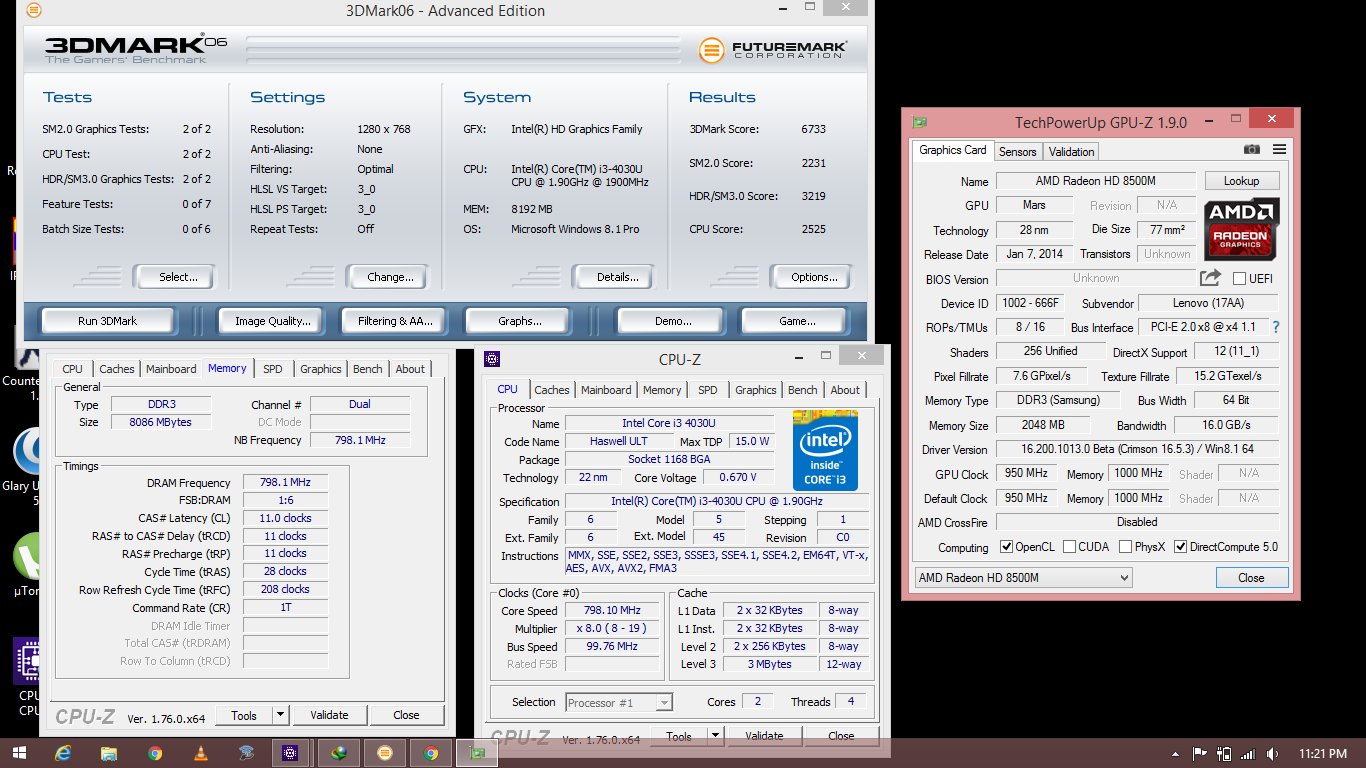Click the 3DMark Score value 6733

tap(813, 129)
